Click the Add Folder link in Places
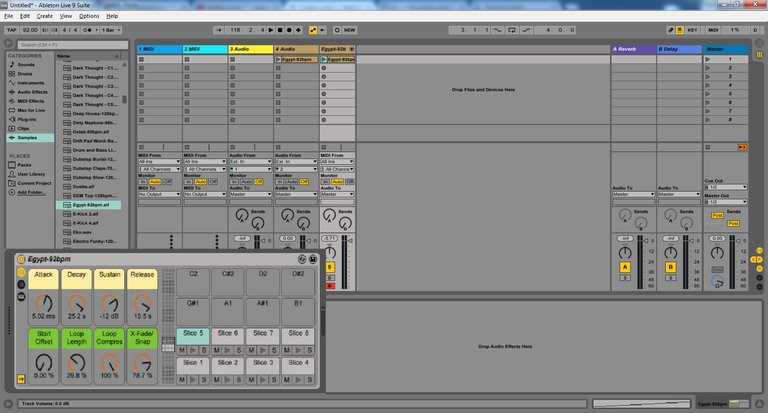The width and height of the screenshot is (768, 413). pyautogui.click(x=30, y=193)
